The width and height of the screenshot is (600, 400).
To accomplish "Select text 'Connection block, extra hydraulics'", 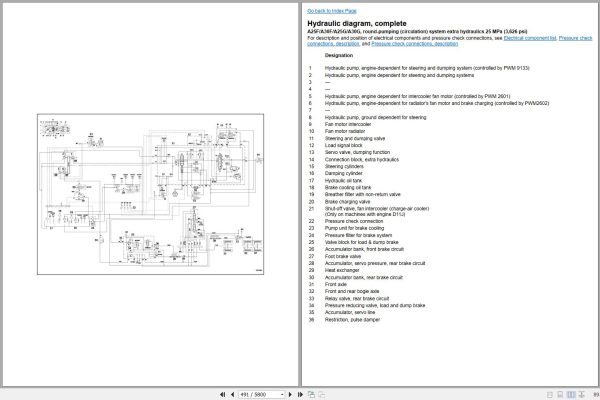I will [x=362, y=159].
